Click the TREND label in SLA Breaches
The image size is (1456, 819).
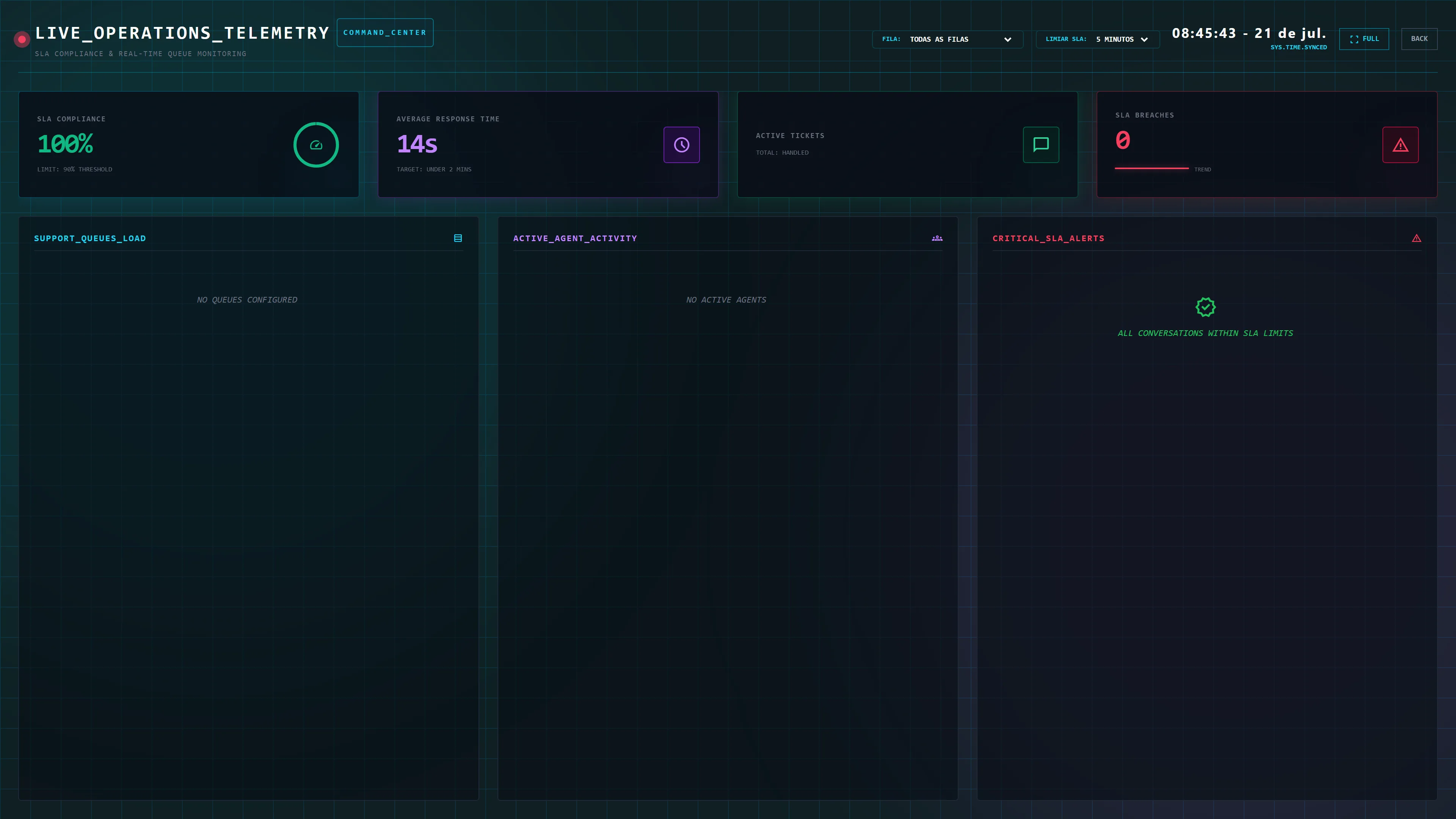pos(1202,169)
